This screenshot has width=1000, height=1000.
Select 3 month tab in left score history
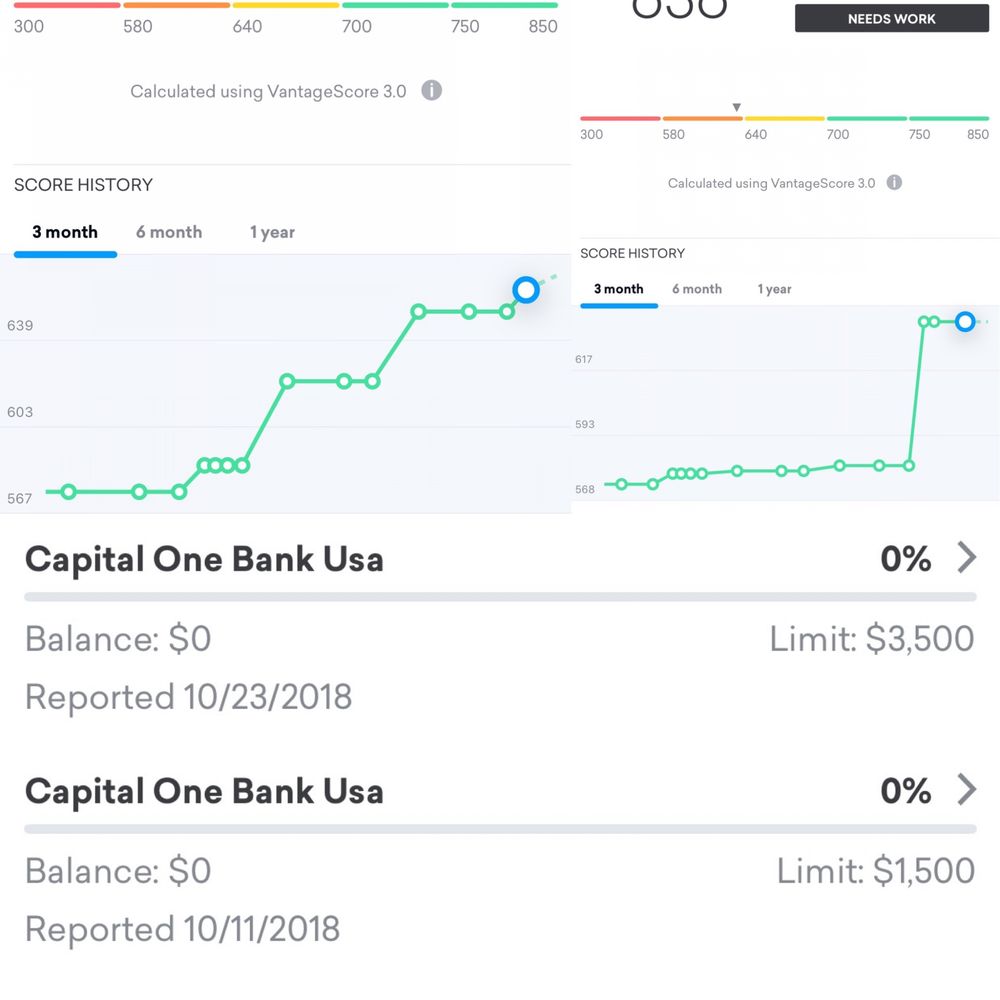tap(65, 232)
